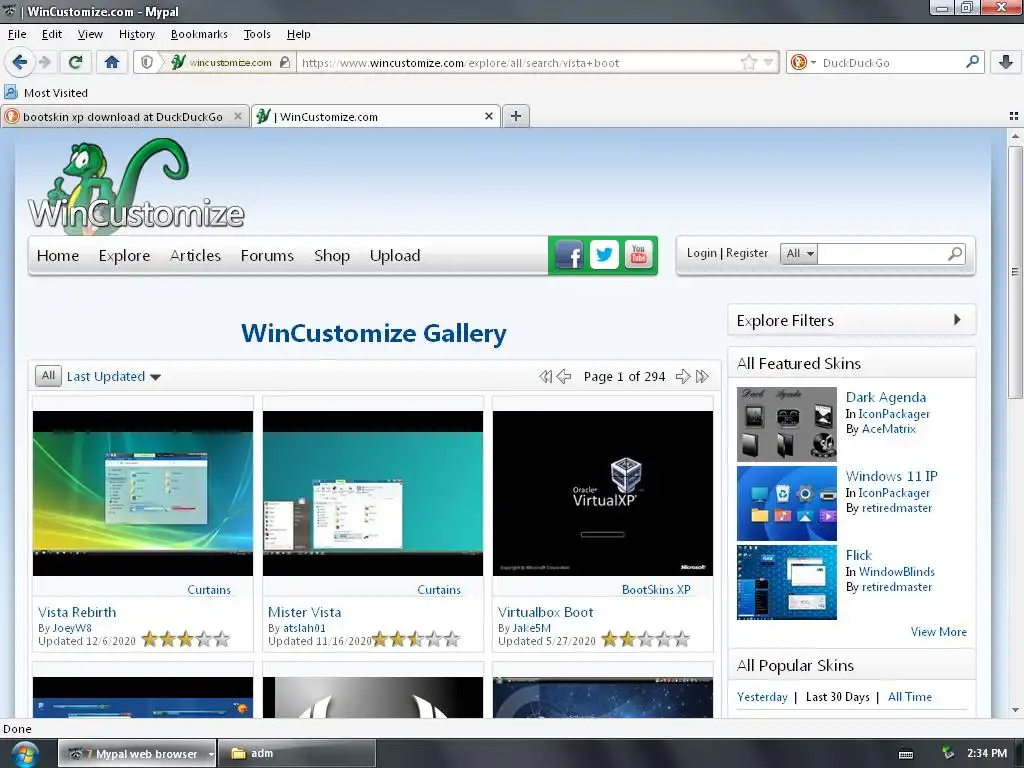This screenshot has height=768, width=1024.
Task: Click the Register link
Action: click(746, 253)
